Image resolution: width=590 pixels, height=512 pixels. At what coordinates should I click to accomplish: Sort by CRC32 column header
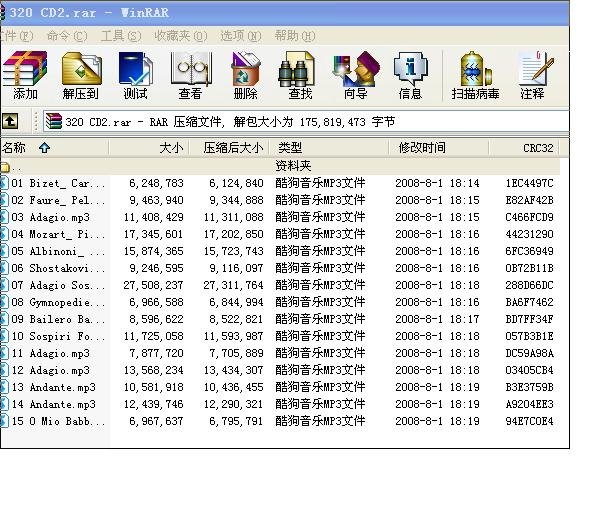(x=524, y=147)
